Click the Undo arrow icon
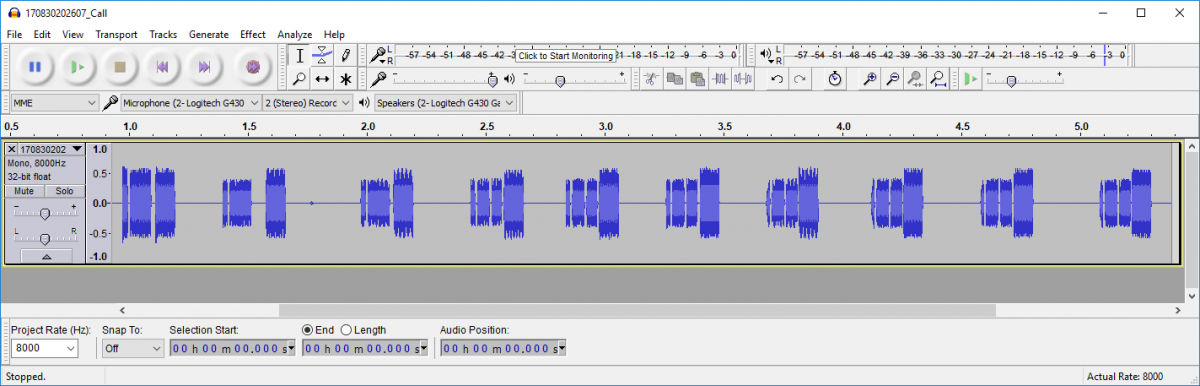The height and width of the screenshot is (386, 1200). click(777, 79)
